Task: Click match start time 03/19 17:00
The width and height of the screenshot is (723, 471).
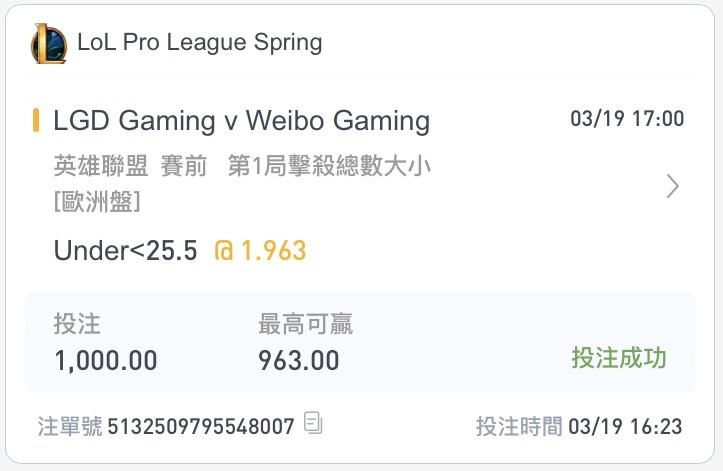Action: [x=627, y=119]
